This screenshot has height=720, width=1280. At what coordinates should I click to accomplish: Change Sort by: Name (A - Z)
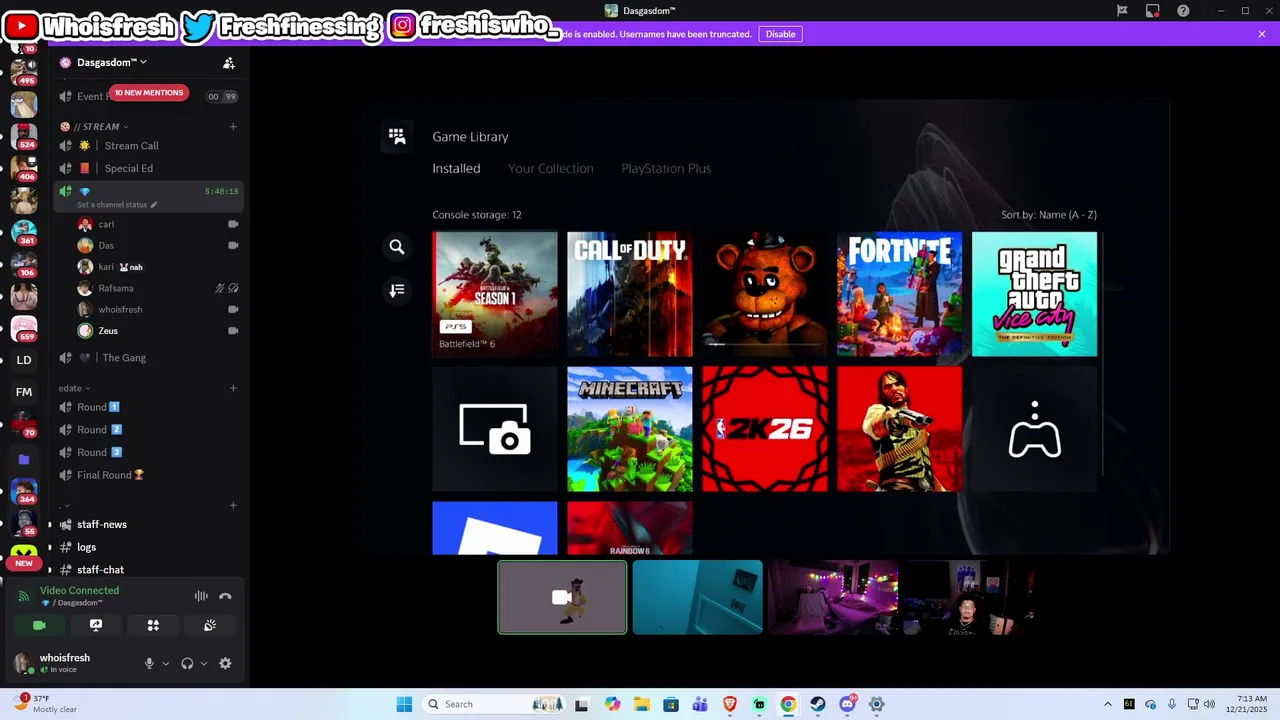(1049, 215)
